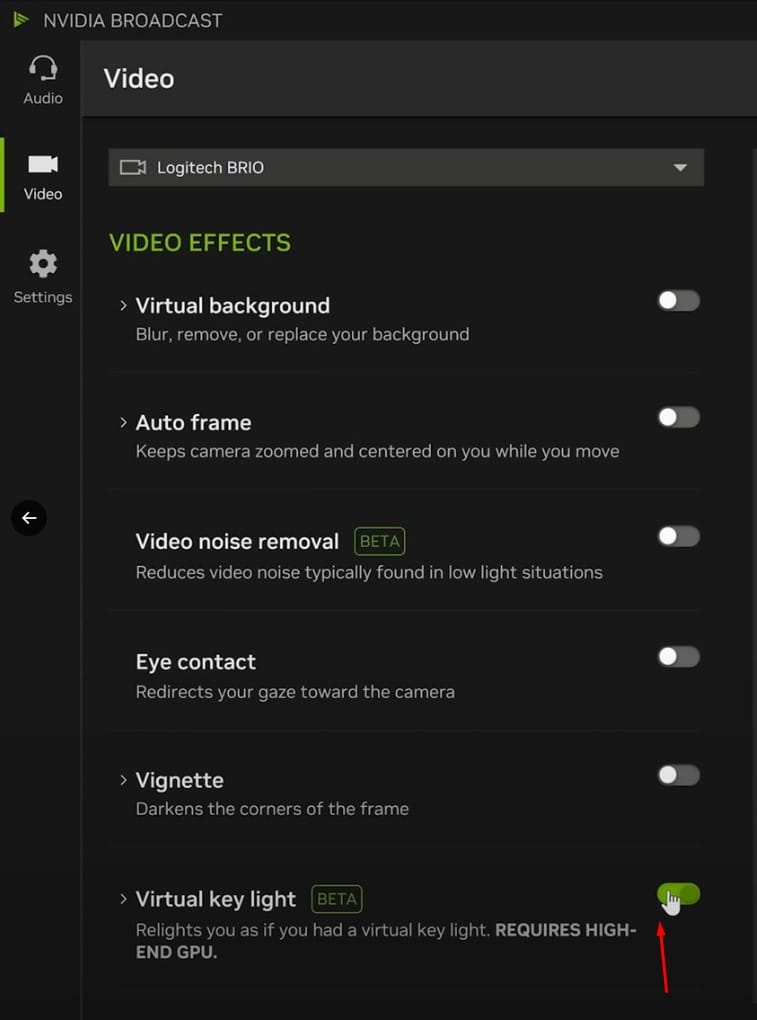Disable the Virtual key light toggle
Viewport: 757px width, 1020px height.
(x=679, y=894)
